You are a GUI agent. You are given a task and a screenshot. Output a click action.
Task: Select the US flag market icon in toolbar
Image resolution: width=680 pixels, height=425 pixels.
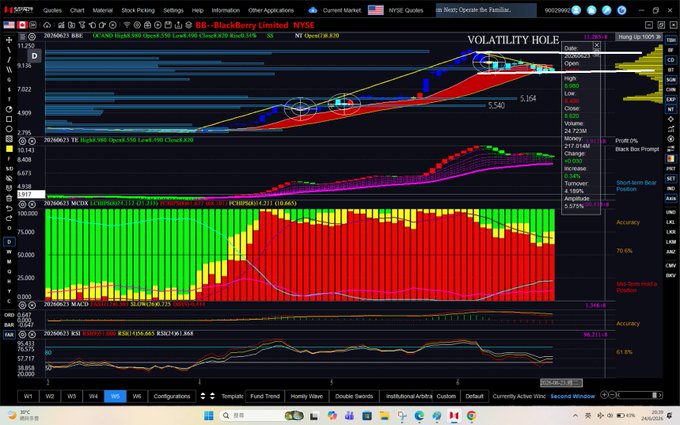(9, 25)
